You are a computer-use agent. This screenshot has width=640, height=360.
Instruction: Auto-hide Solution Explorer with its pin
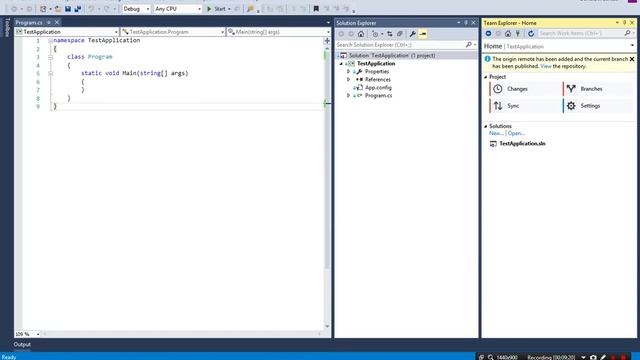pos(466,23)
